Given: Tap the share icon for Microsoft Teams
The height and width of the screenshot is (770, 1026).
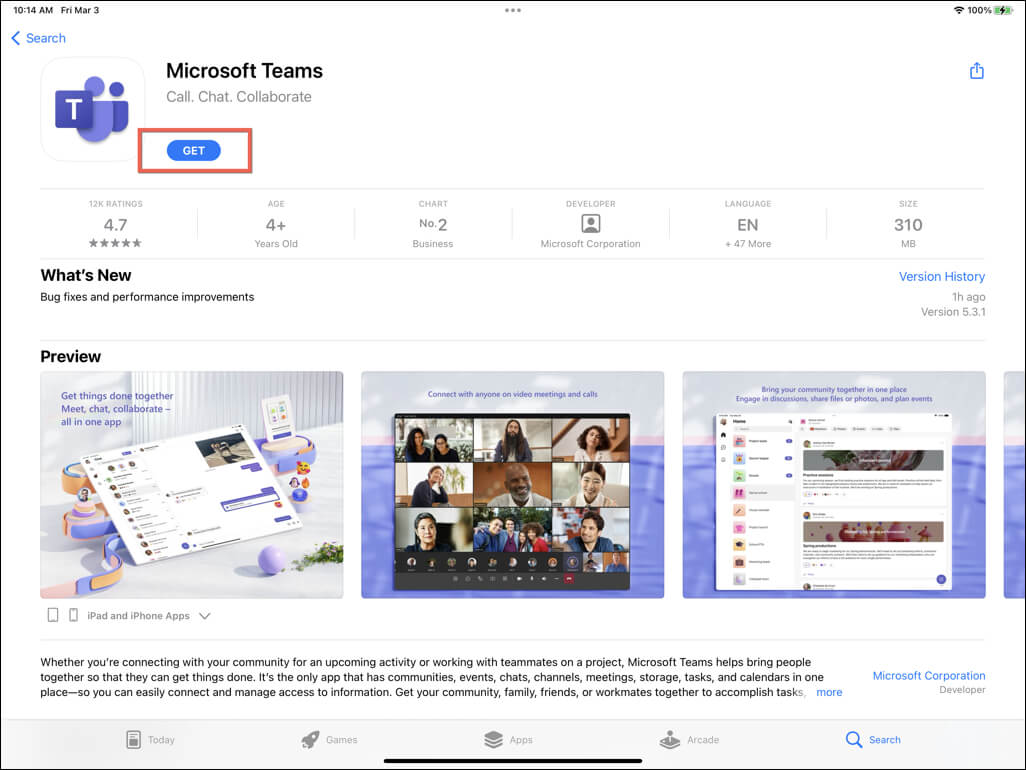Looking at the screenshot, I should coord(976,71).
